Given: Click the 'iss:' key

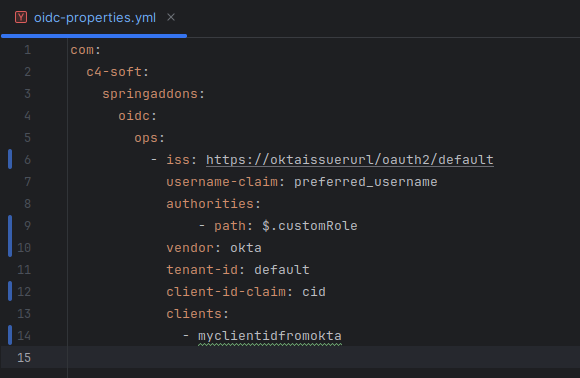Looking at the screenshot, I should (181, 160).
